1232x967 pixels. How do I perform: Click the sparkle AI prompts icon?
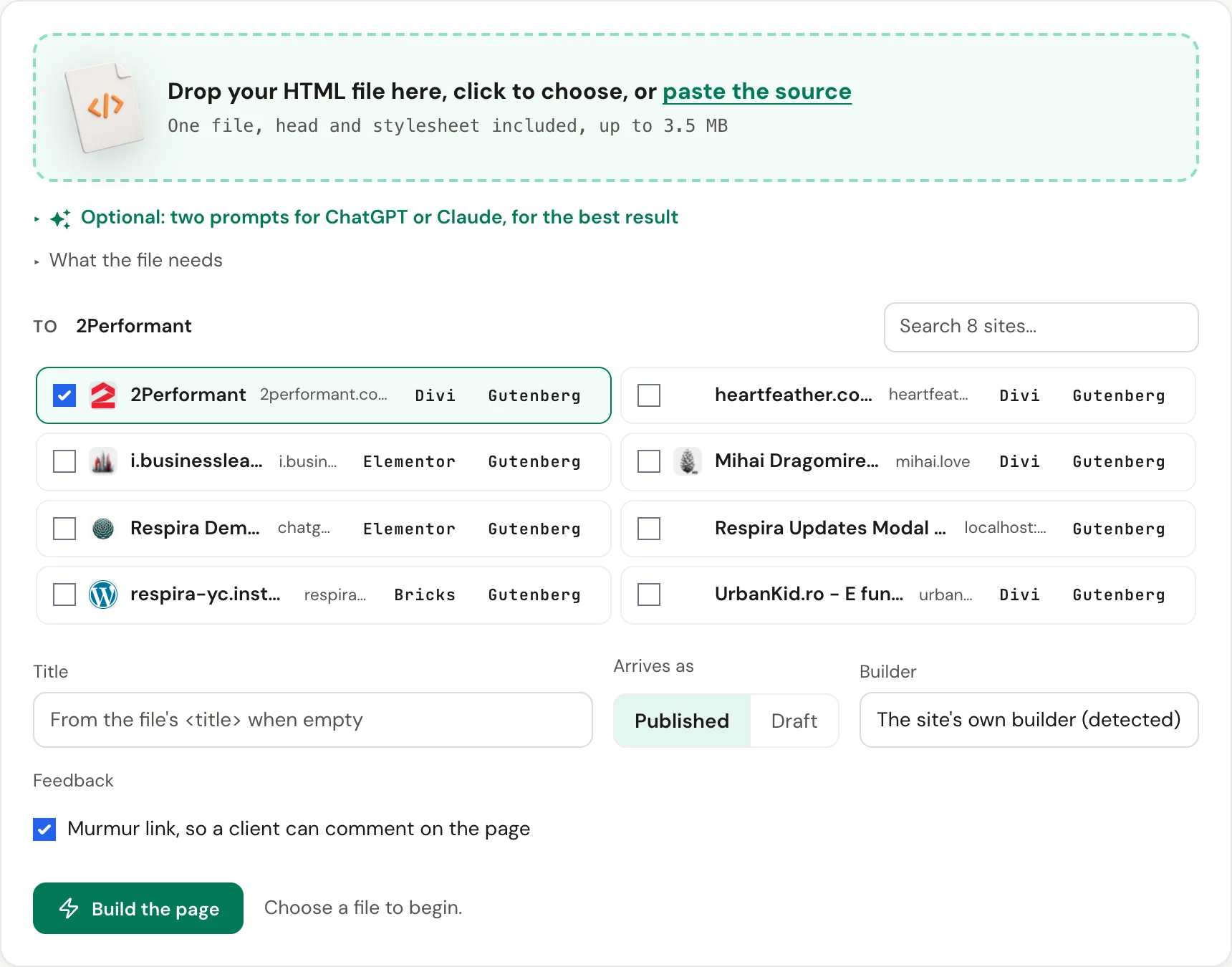[61, 218]
